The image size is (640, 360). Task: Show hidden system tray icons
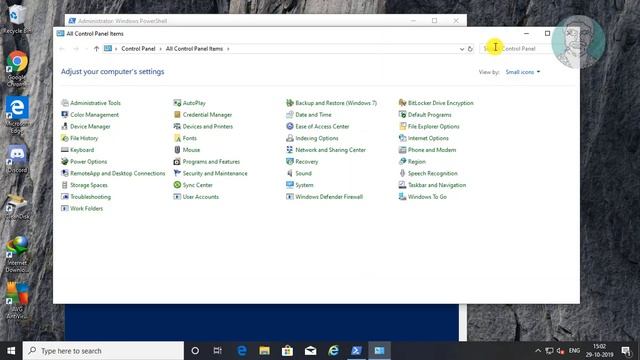538,351
